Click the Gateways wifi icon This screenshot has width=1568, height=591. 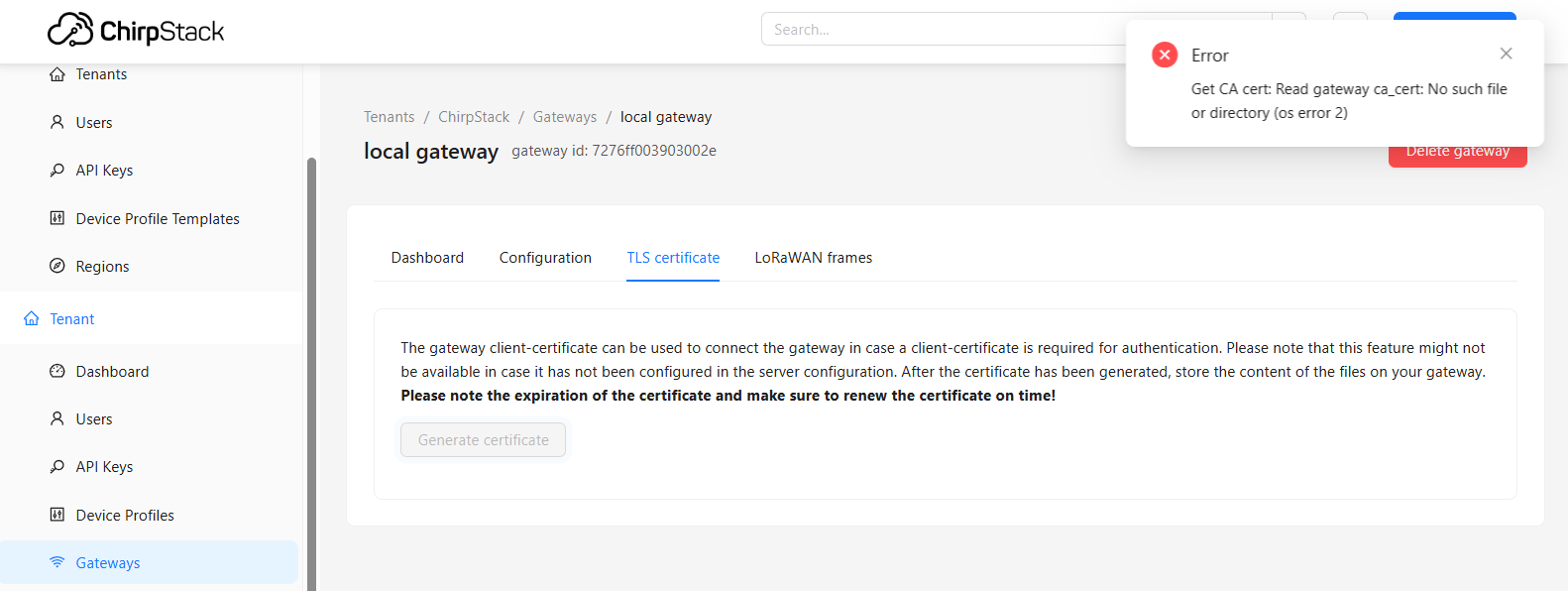click(x=57, y=562)
